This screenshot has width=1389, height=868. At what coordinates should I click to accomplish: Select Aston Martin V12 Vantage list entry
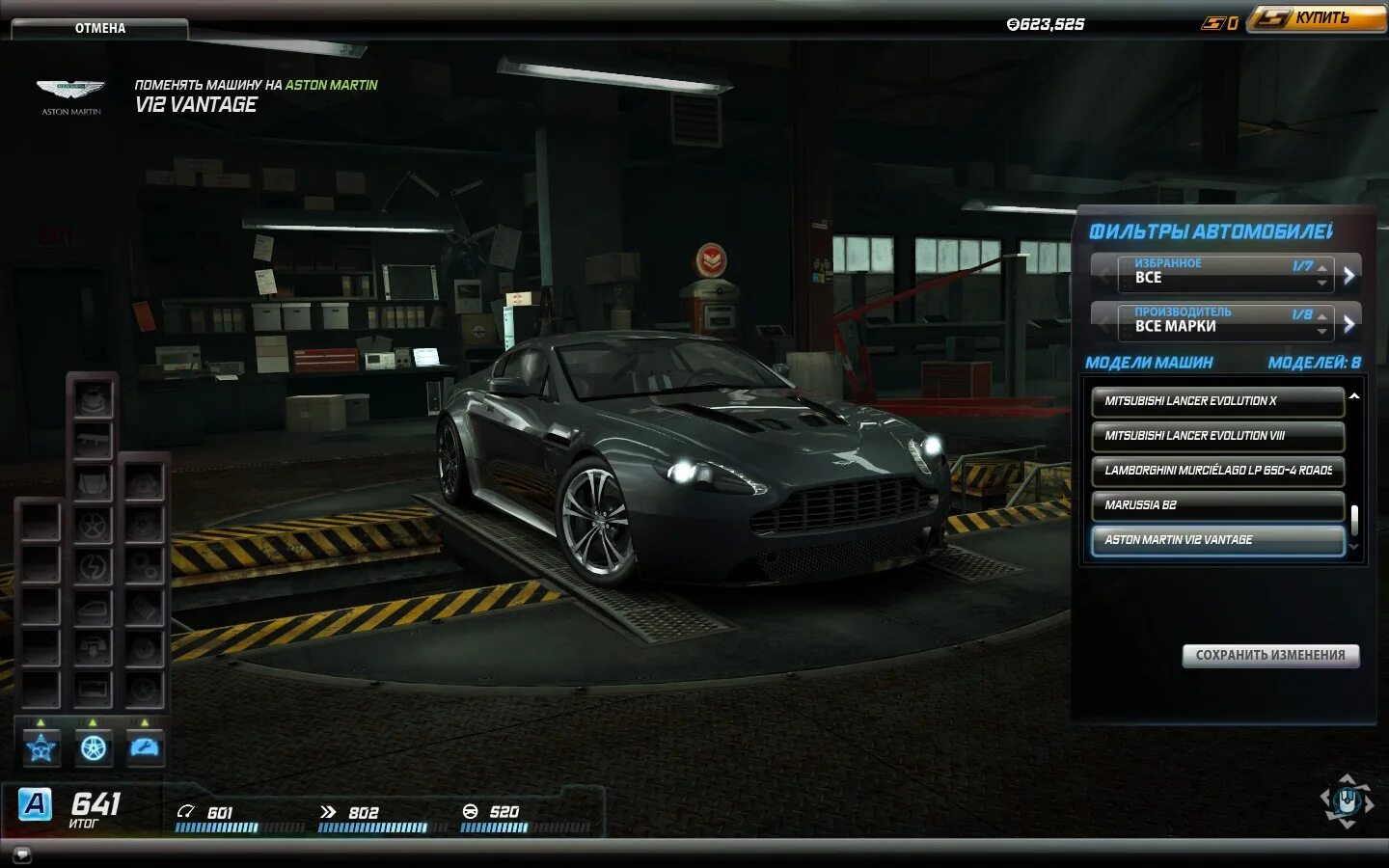coord(1217,540)
